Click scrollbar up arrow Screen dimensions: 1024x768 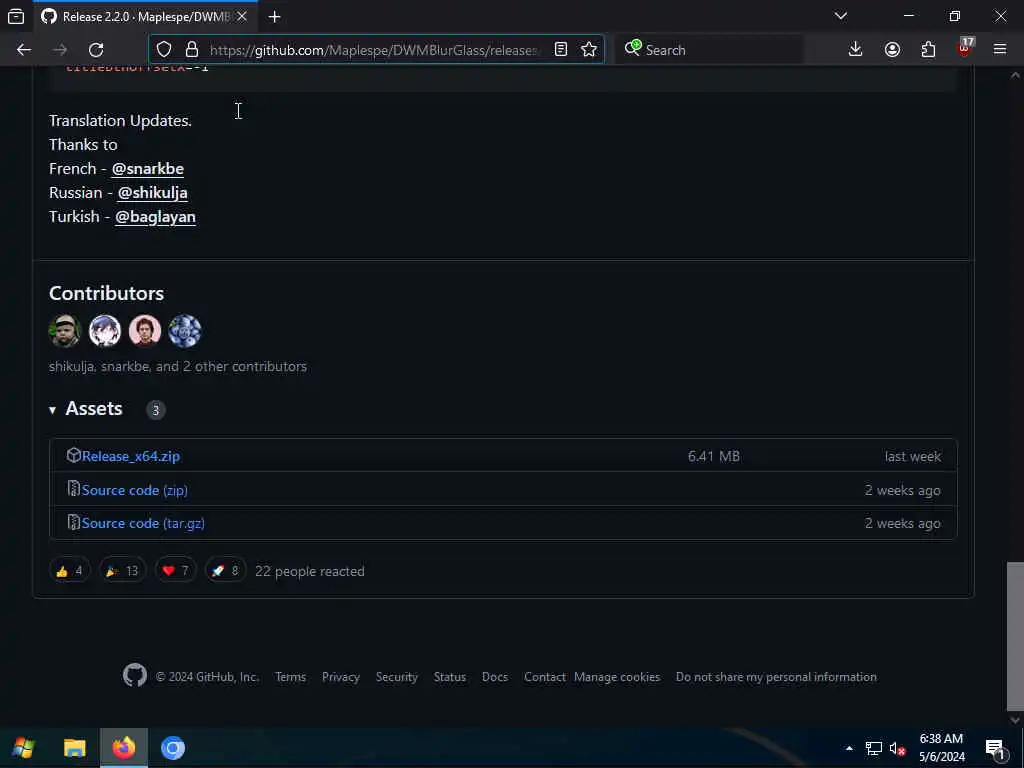(1015, 75)
